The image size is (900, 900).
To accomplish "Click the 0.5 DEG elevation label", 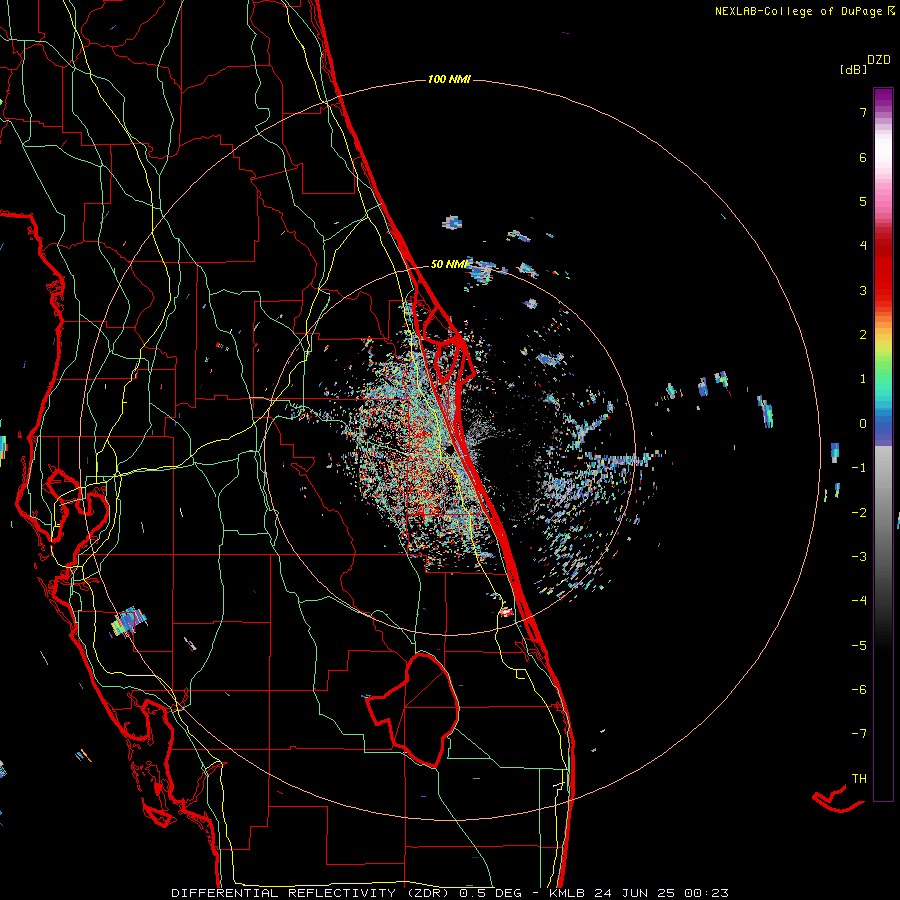I will [490, 893].
